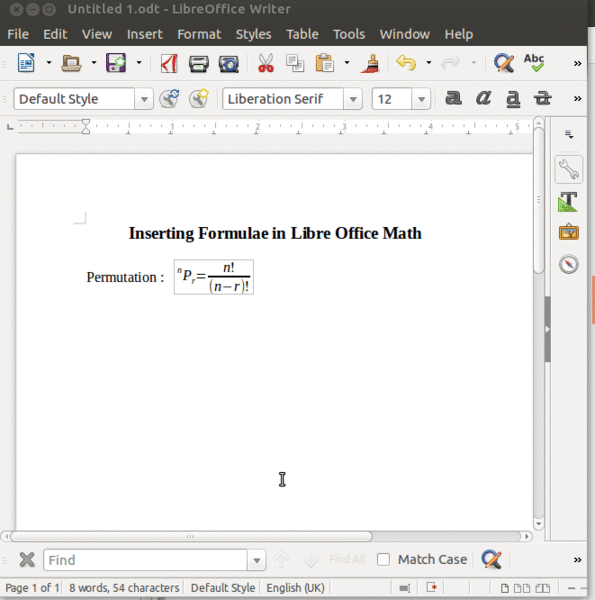Click the horizontal scrollbar thumb
This screenshot has width=595, height=600.
coord(191,536)
